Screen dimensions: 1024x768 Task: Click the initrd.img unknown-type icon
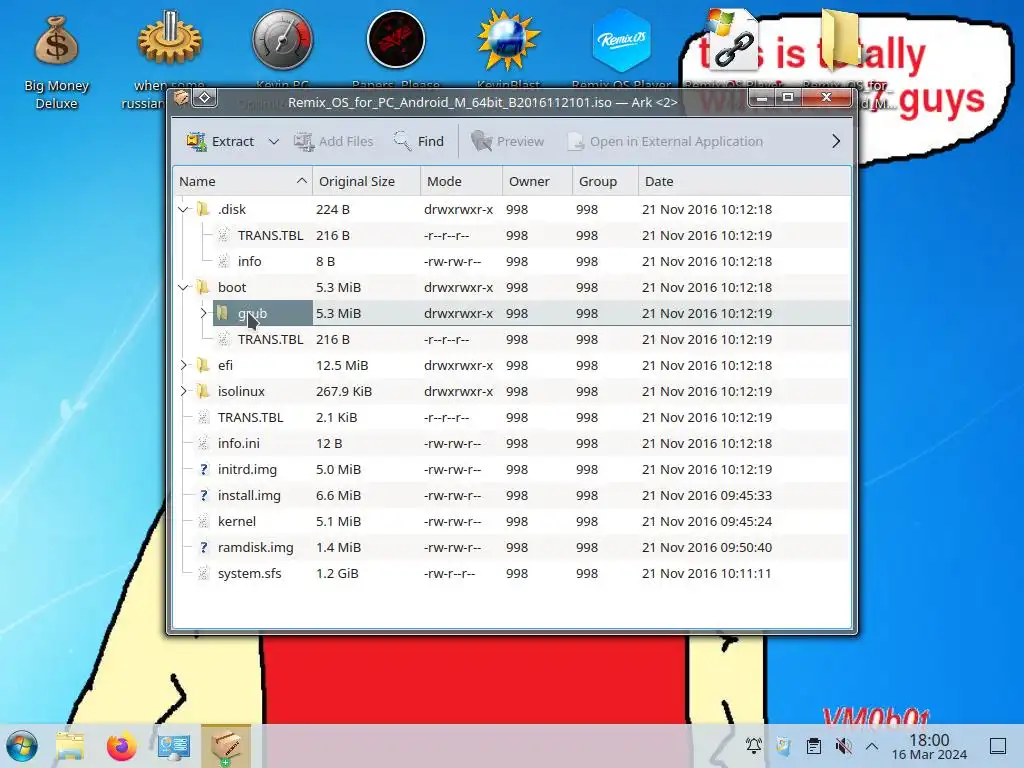click(x=204, y=470)
